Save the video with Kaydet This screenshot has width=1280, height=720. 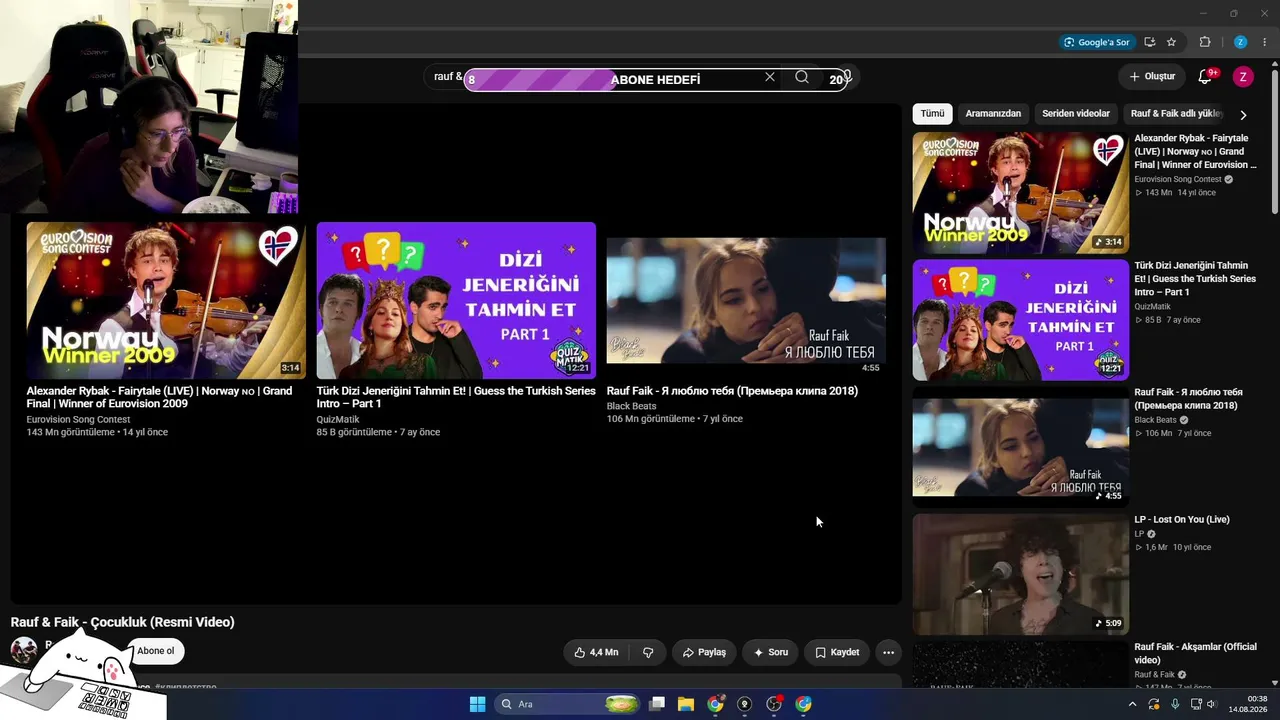pos(837,652)
